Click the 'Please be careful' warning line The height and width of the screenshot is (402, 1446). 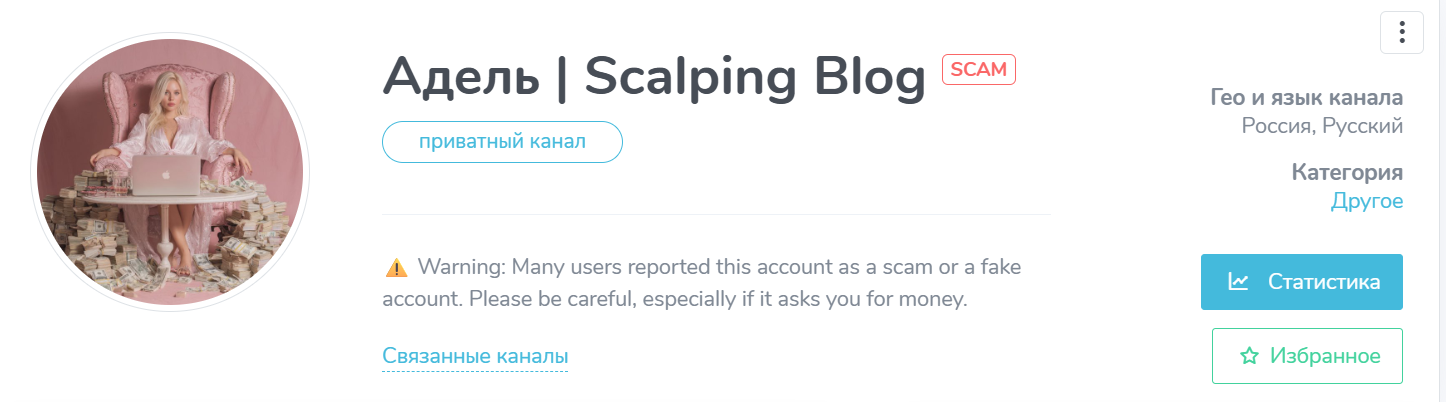pyautogui.click(x=675, y=299)
